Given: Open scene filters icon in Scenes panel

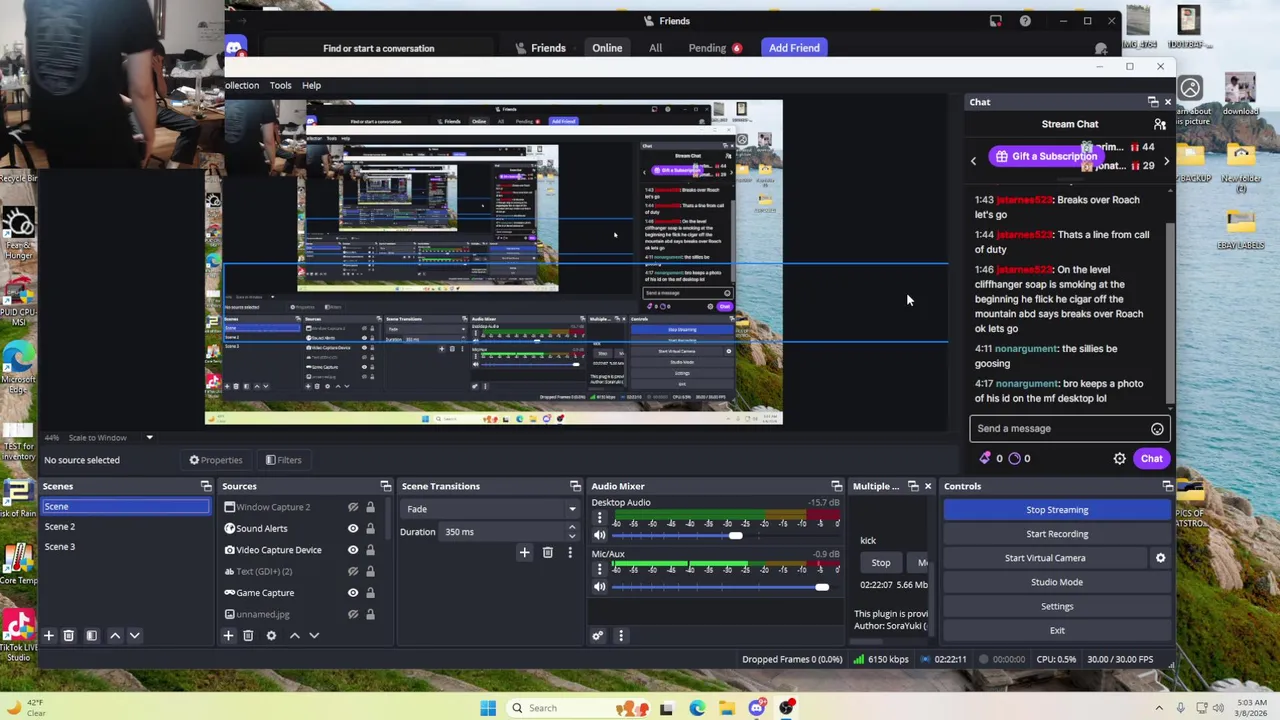Looking at the screenshot, I should [x=91, y=635].
